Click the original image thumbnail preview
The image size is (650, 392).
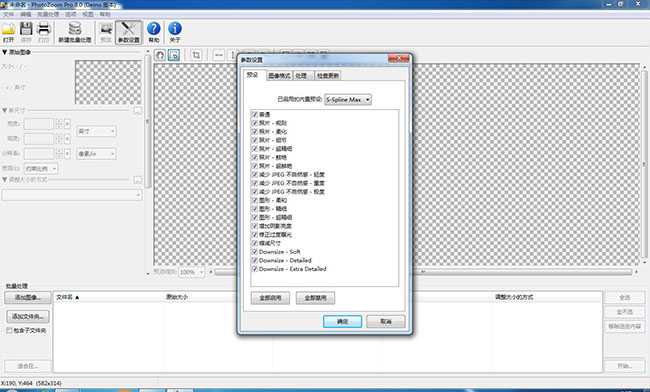[x=108, y=82]
